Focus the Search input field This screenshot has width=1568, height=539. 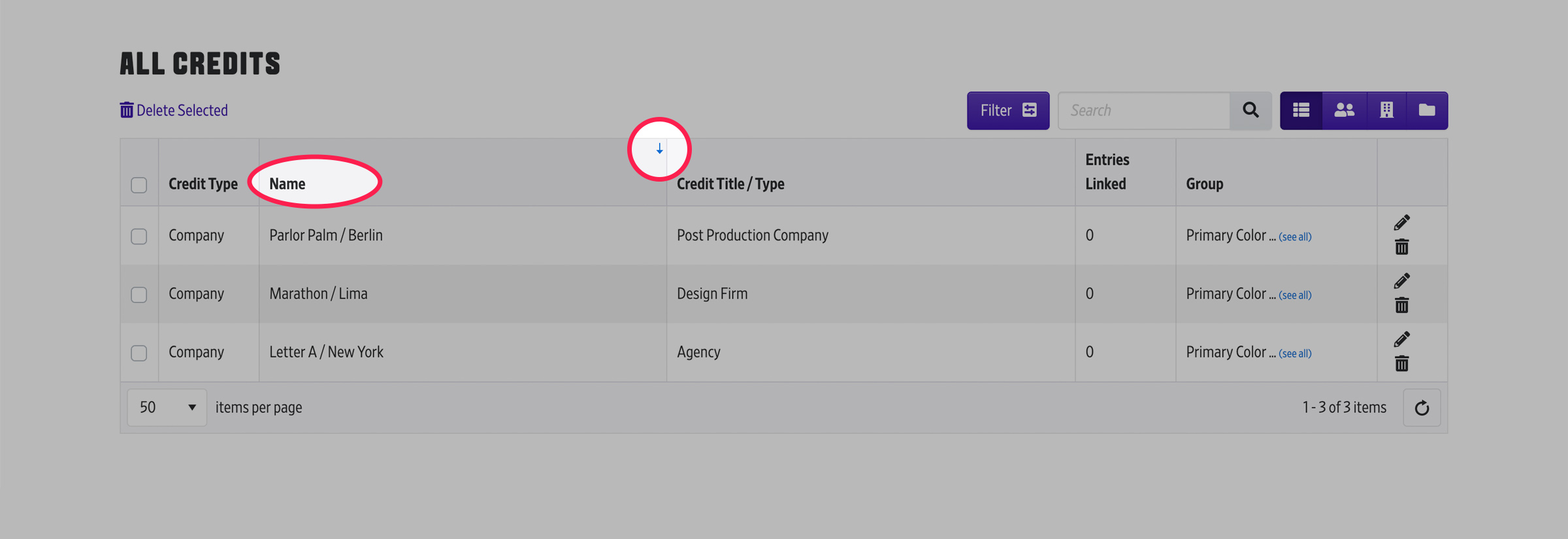[x=1143, y=110]
